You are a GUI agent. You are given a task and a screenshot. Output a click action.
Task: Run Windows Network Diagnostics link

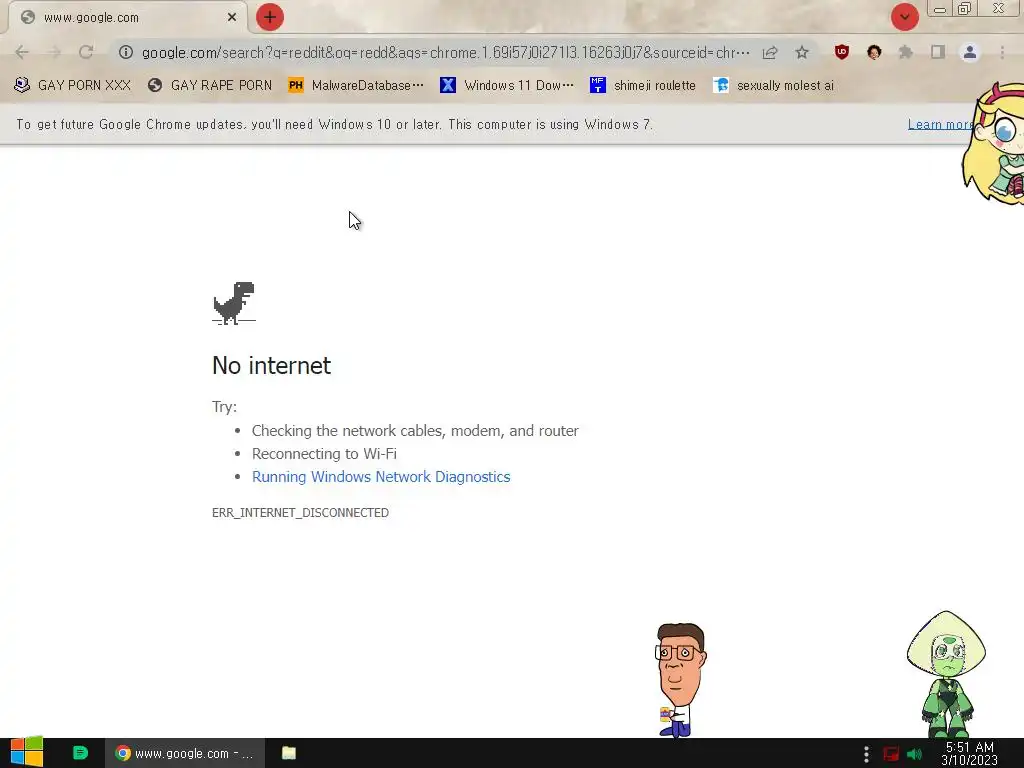[x=381, y=477]
